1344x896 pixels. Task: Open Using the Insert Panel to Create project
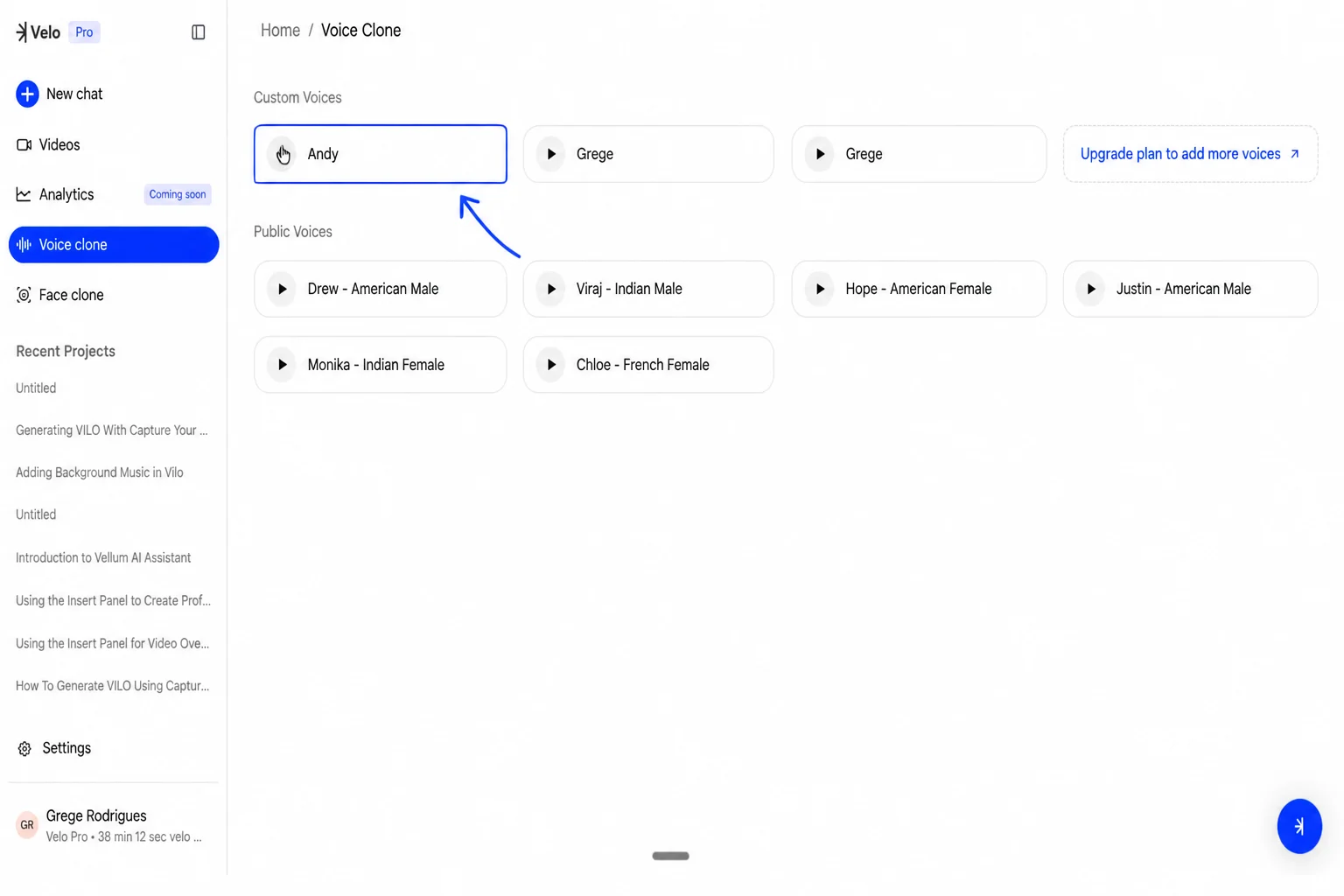(x=113, y=601)
